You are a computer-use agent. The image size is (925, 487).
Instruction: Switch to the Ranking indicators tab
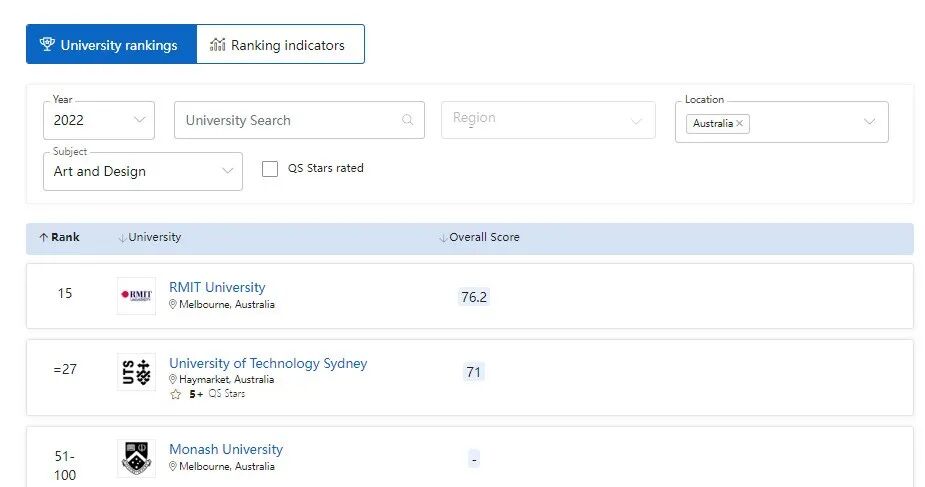pyautogui.click(x=279, y=45)
